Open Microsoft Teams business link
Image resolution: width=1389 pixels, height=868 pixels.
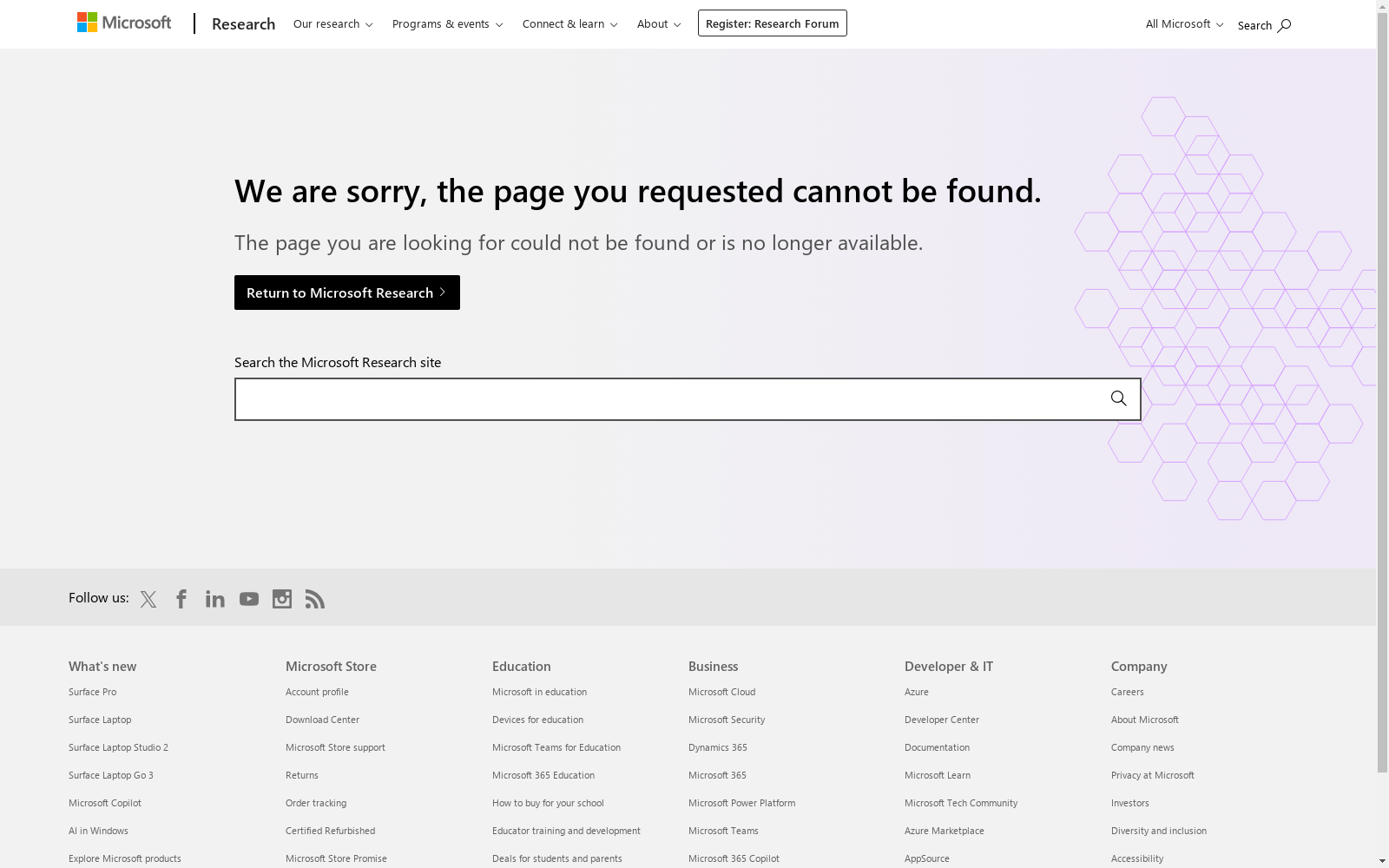click(723, 831)
